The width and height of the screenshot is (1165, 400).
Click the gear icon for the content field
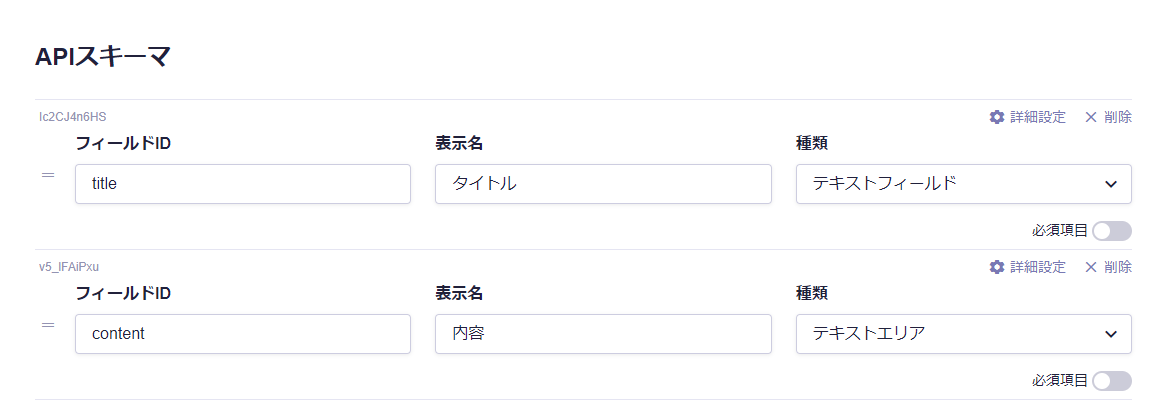[996, 267]
